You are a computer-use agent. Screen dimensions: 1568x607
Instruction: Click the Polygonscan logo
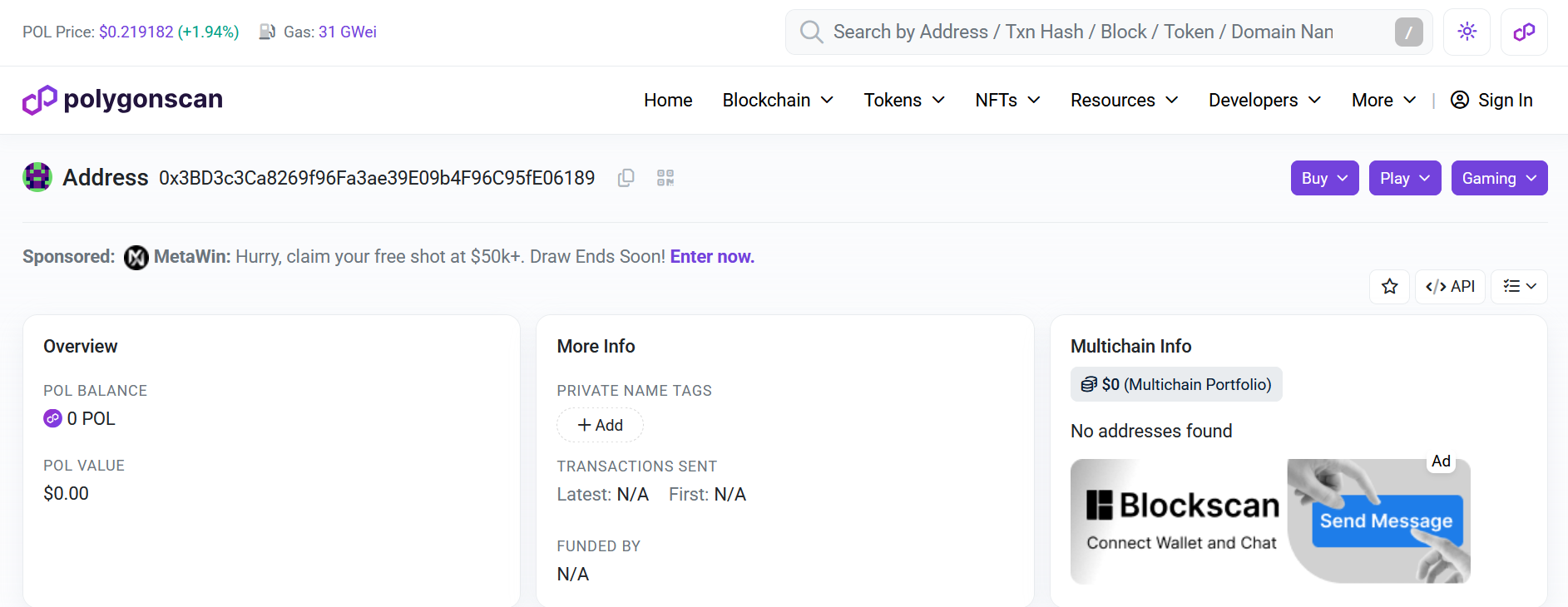[122, 100]
